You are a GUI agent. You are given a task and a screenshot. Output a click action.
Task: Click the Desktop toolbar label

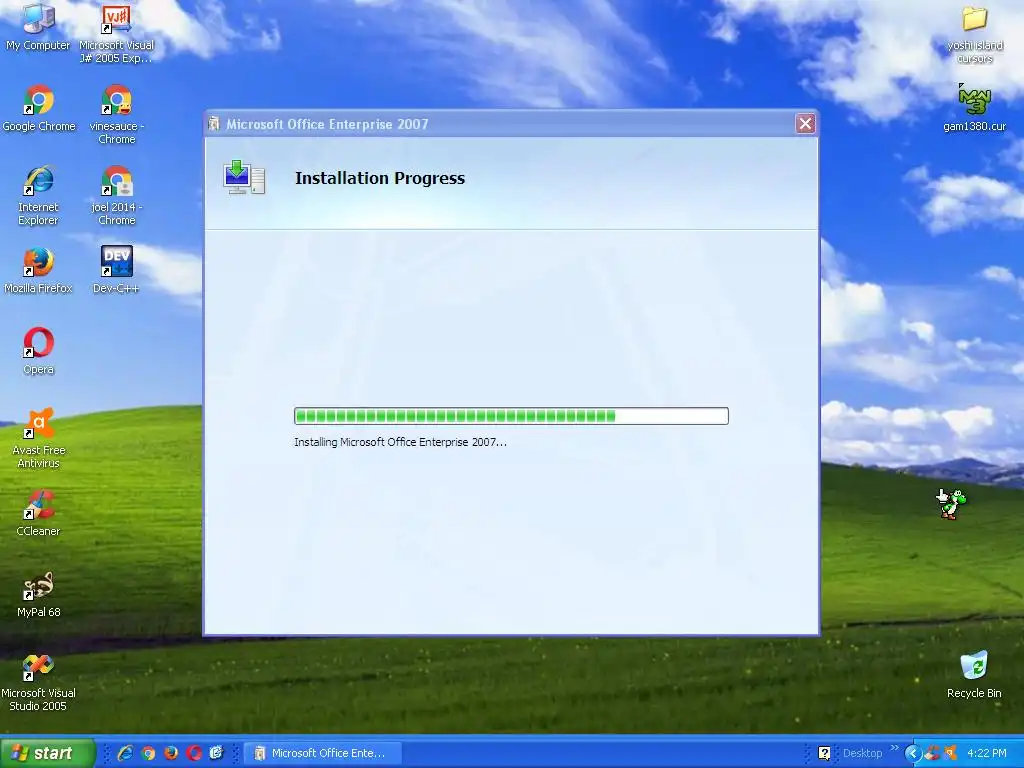pos(862,753)
